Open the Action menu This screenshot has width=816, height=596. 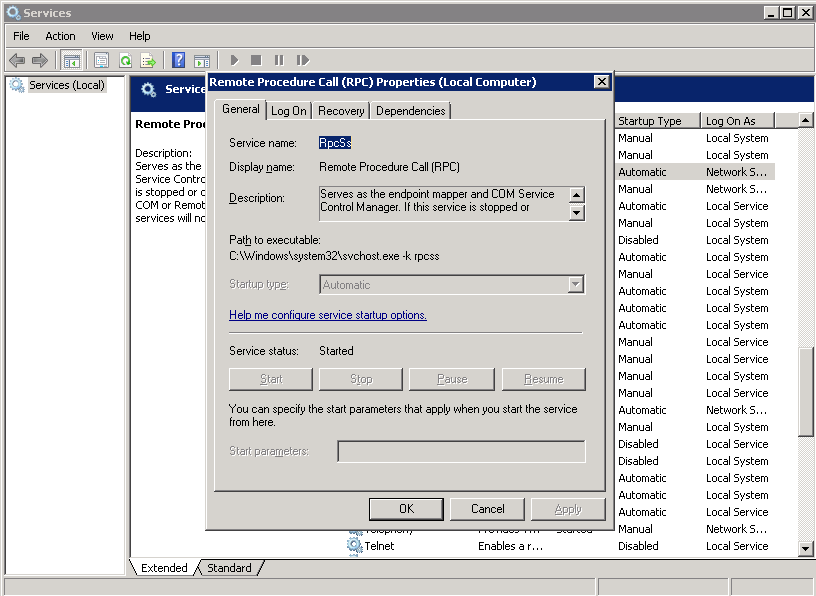[x=60, y=36]
